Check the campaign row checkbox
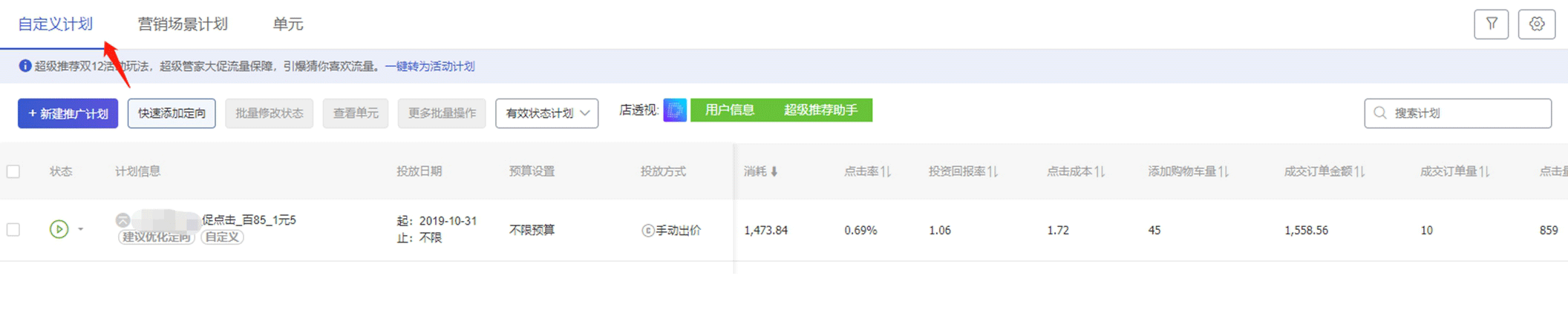Viewport: 1568px width, 313px height. point(13,230)
